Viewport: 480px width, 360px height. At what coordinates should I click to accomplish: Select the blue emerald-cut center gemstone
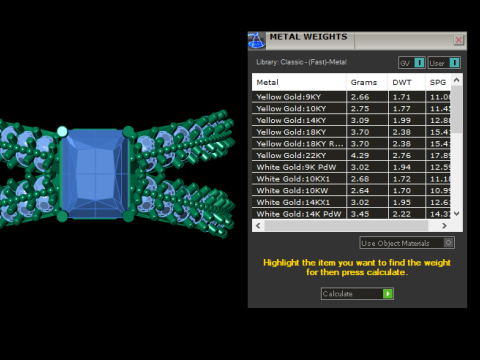[x=95, y=173]
